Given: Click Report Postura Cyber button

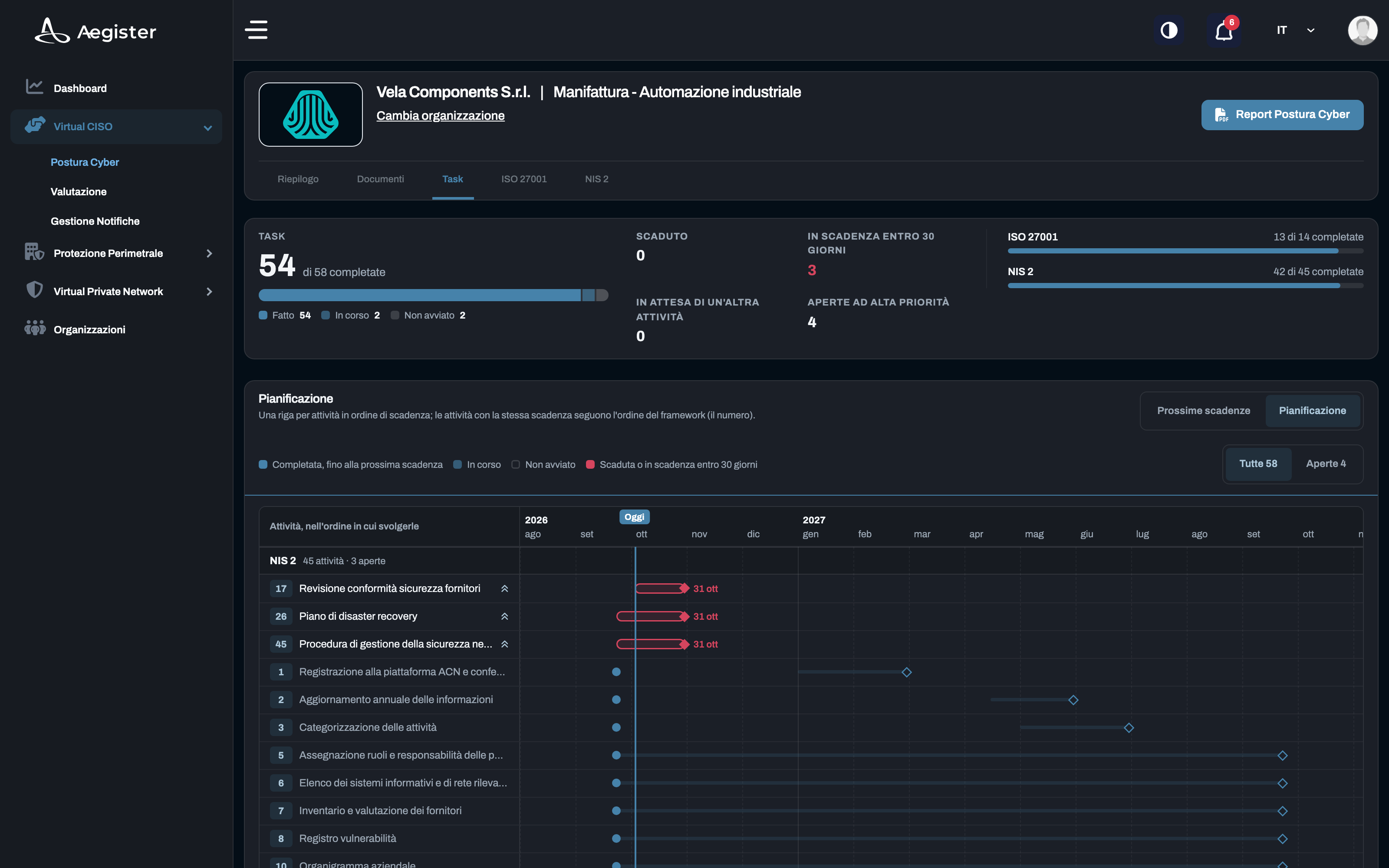Looking at the screenshot, I should click(1282, 115).
